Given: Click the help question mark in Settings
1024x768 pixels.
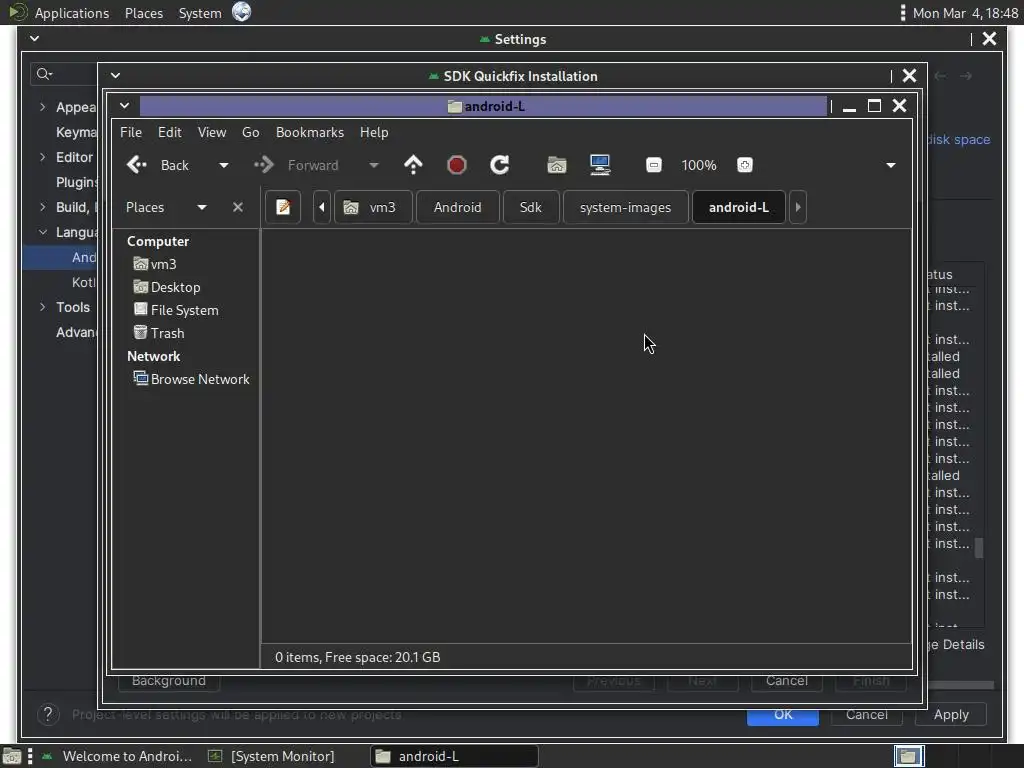Looking at the screenshot, I should click(48, 714).
